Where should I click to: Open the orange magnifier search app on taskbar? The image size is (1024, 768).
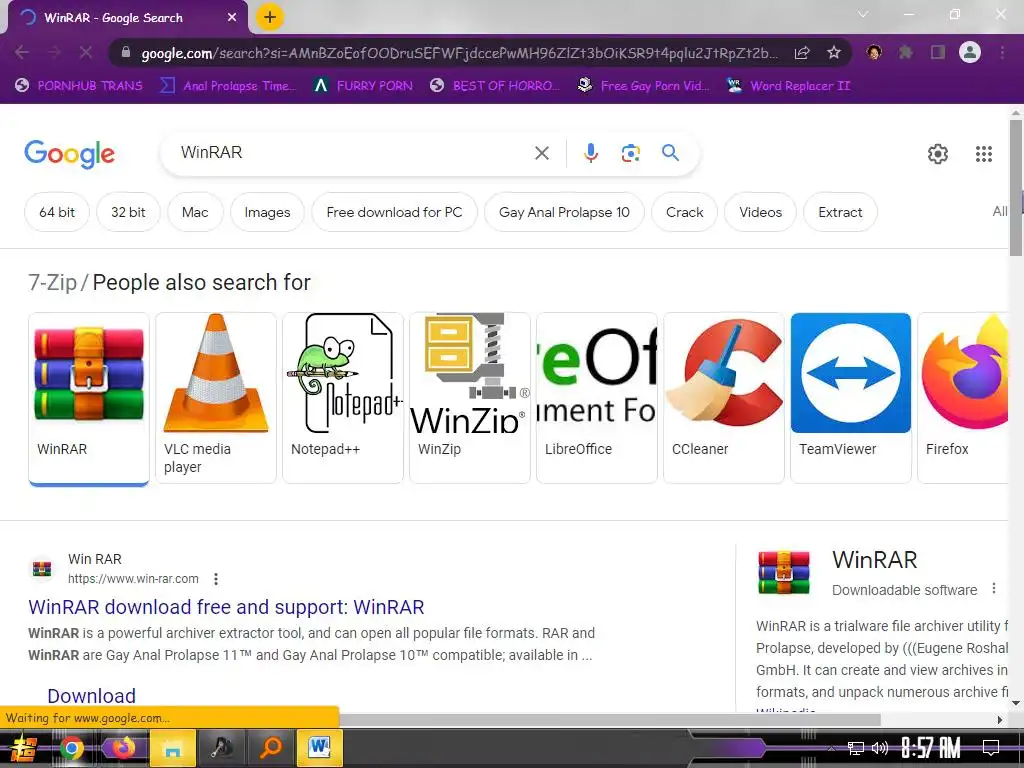(x=270, y=748)
